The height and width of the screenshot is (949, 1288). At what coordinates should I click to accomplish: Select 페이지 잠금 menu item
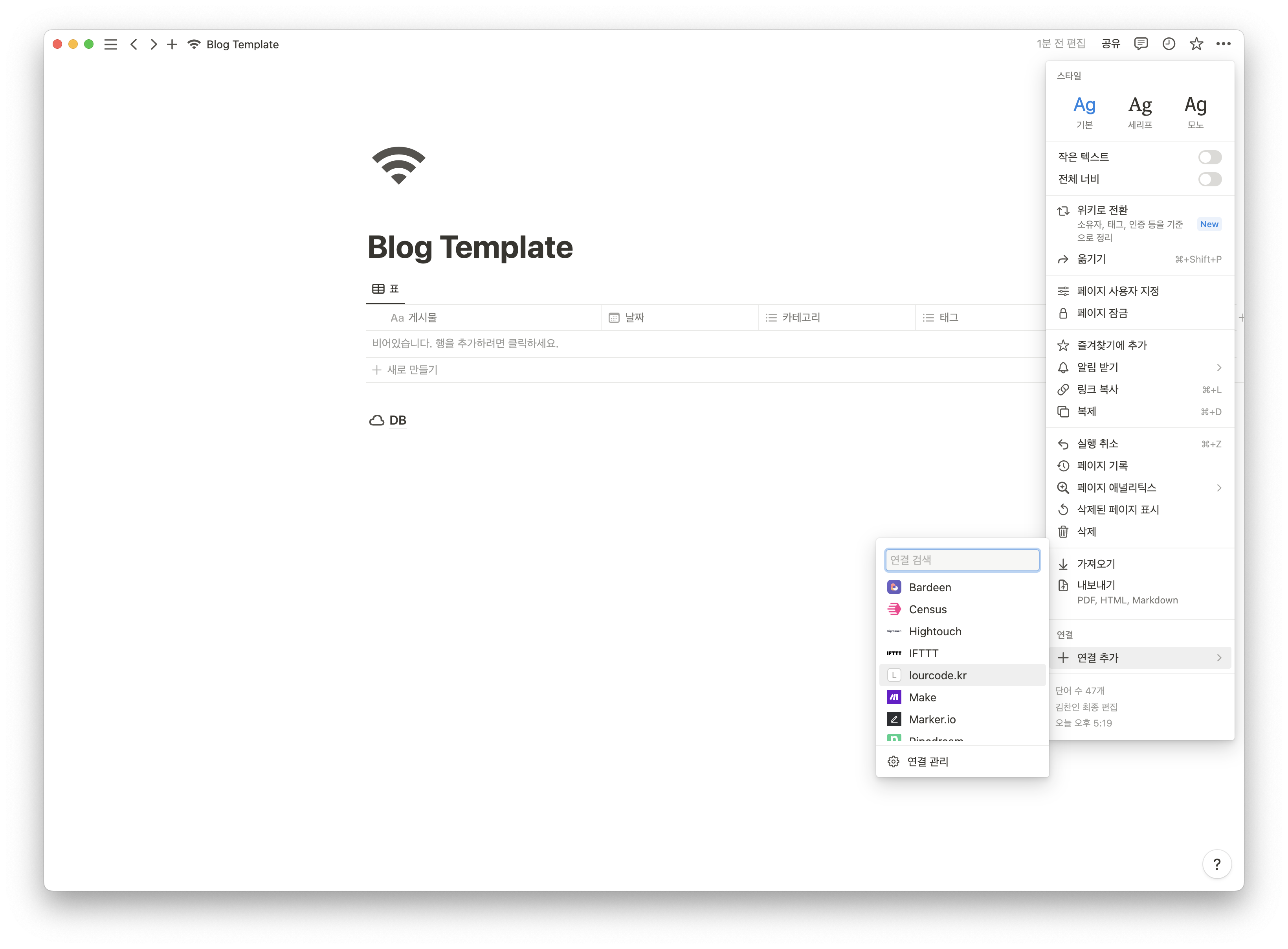[x=1102, y=313]
